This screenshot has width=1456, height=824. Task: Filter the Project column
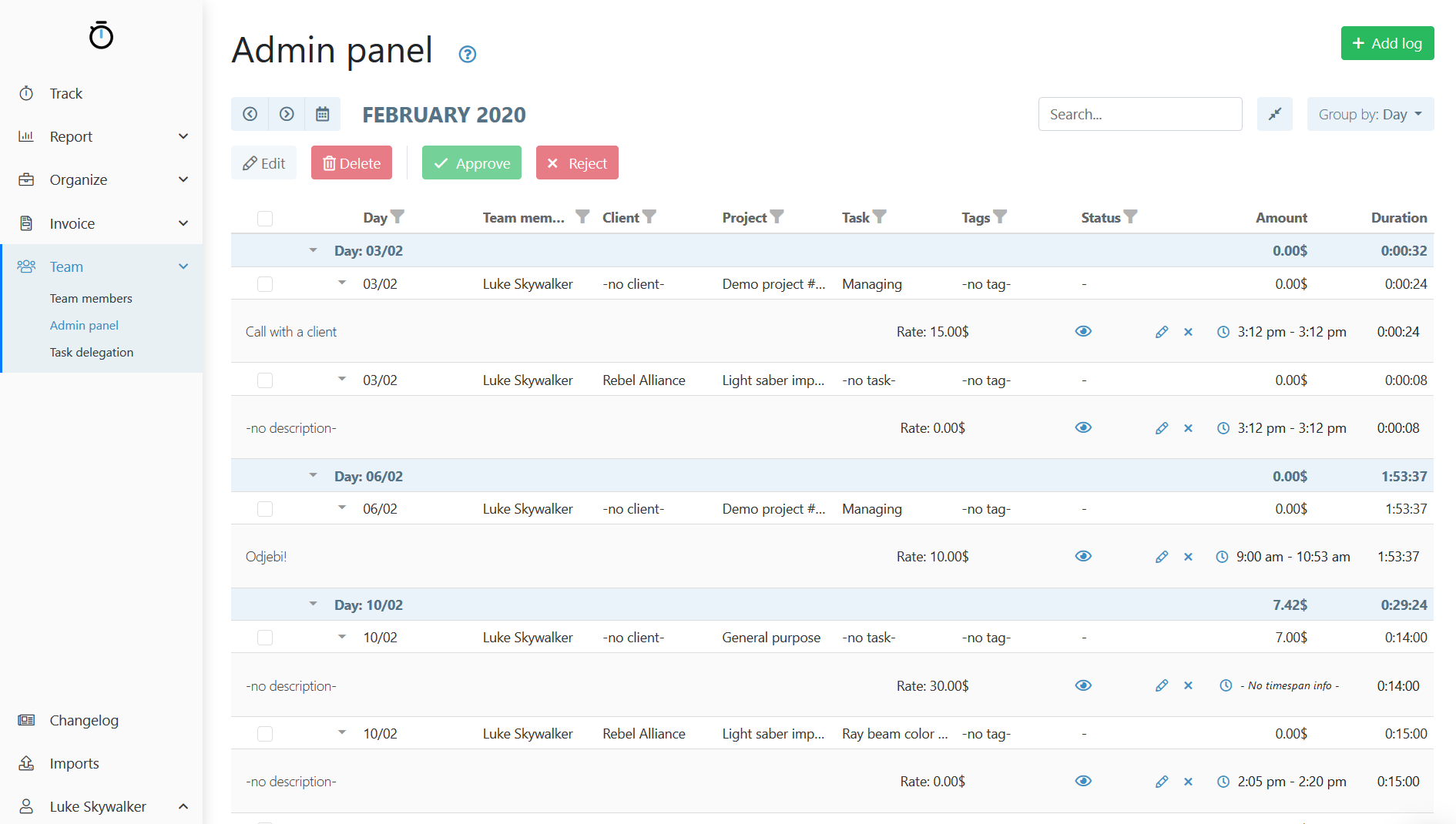pyautogui.click(x=777, y=217)
